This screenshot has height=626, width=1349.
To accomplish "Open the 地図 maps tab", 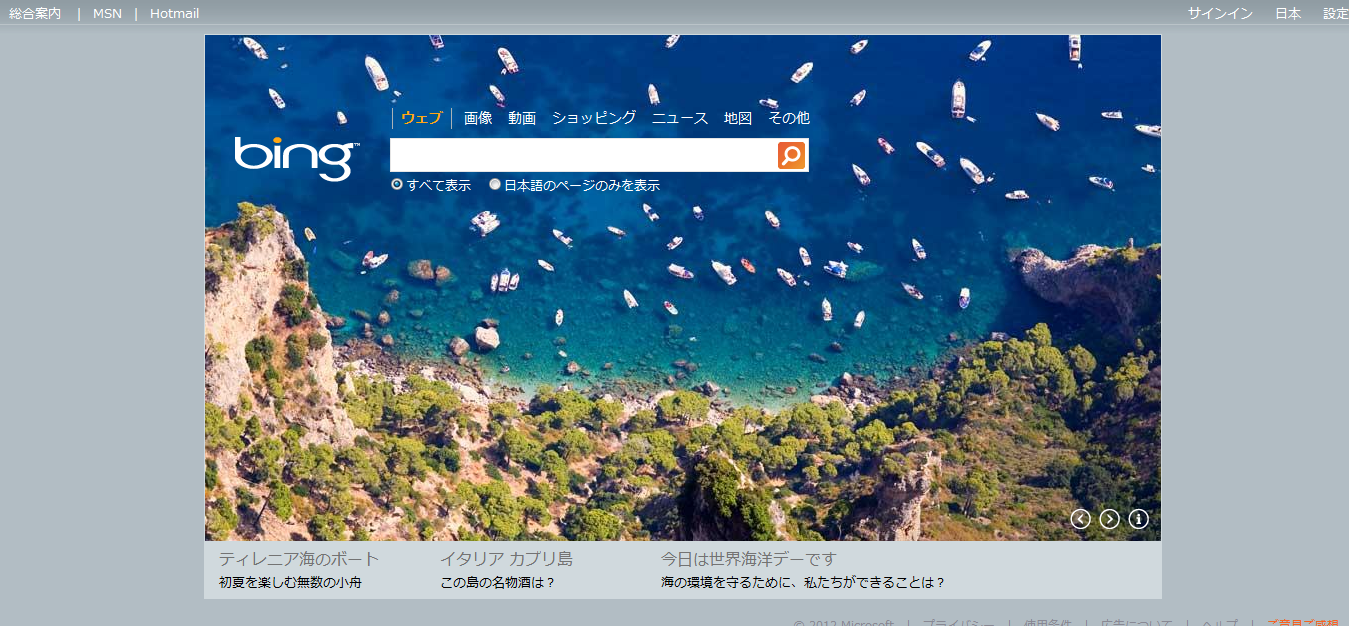I will point(737,118).
